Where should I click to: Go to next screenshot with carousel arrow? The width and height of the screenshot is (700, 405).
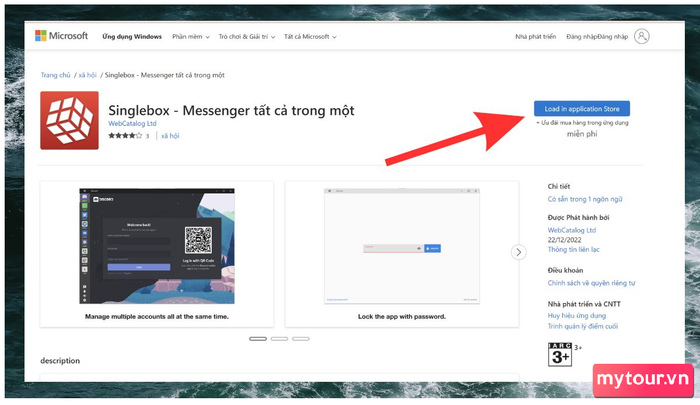(x=518, y=252)
